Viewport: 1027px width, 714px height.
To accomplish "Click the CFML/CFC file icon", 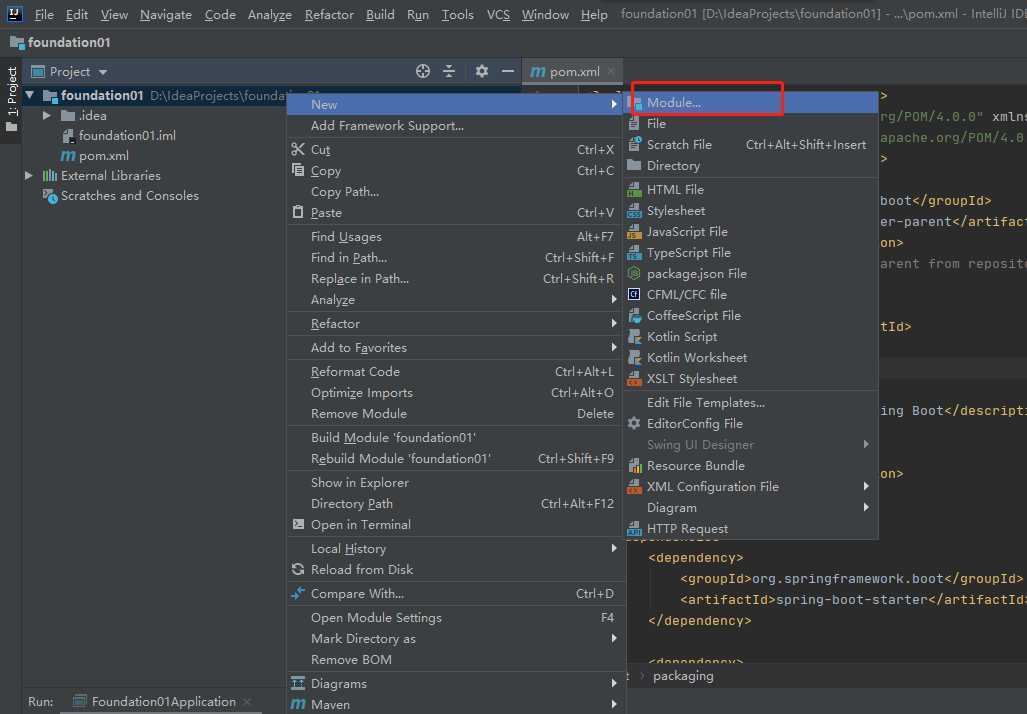I will 634,294.
